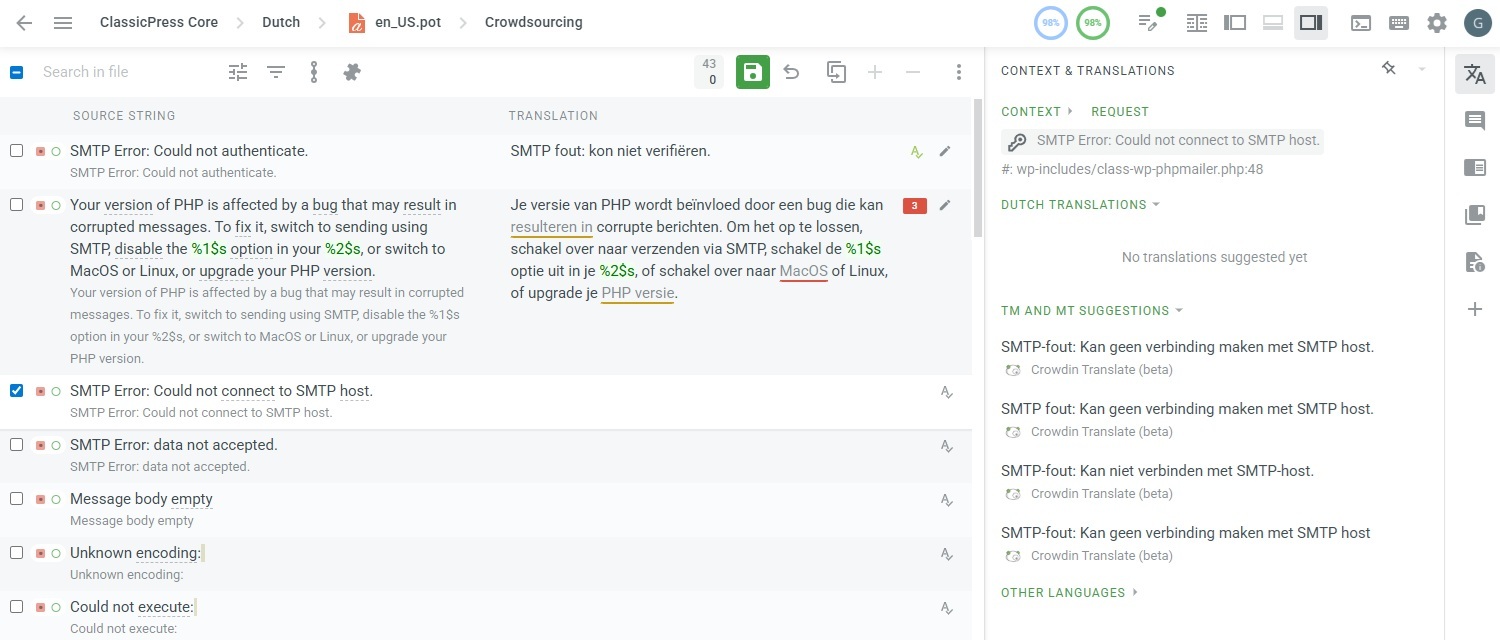Click the 98% translation progress circle
This screenshot has width=1500, height=640.
[x=1049, y=22]
